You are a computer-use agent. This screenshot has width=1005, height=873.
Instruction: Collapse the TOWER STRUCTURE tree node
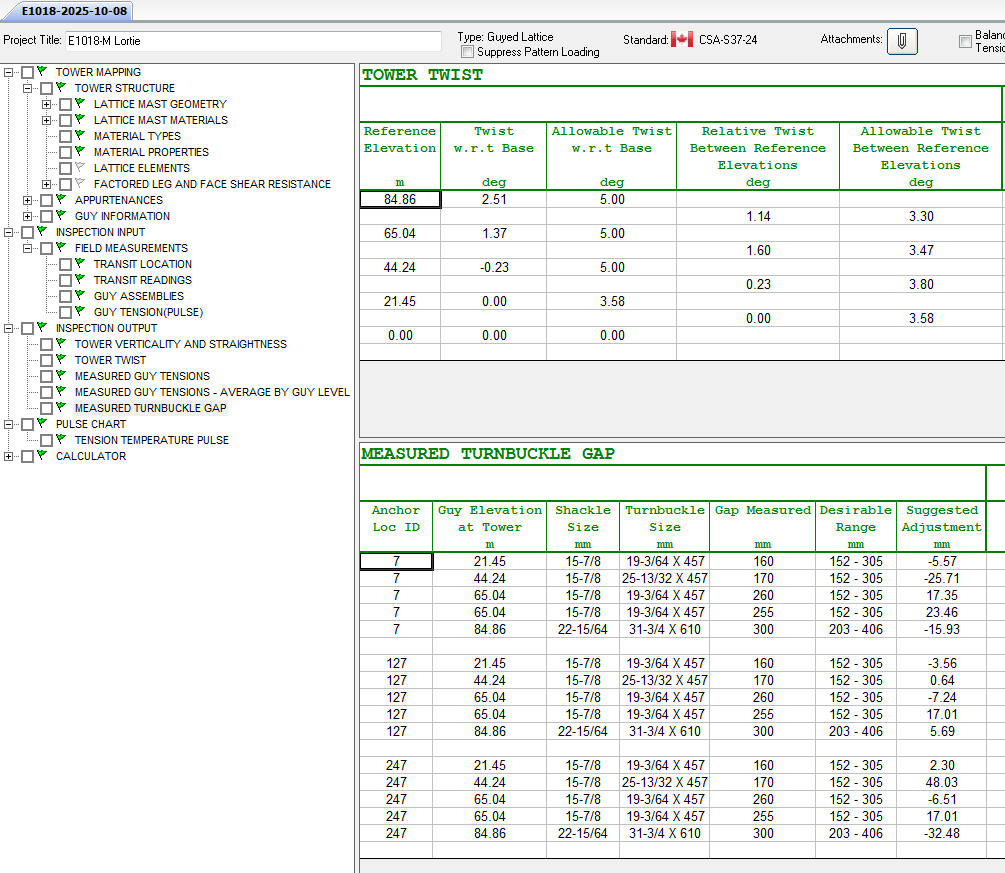point(28,88)
